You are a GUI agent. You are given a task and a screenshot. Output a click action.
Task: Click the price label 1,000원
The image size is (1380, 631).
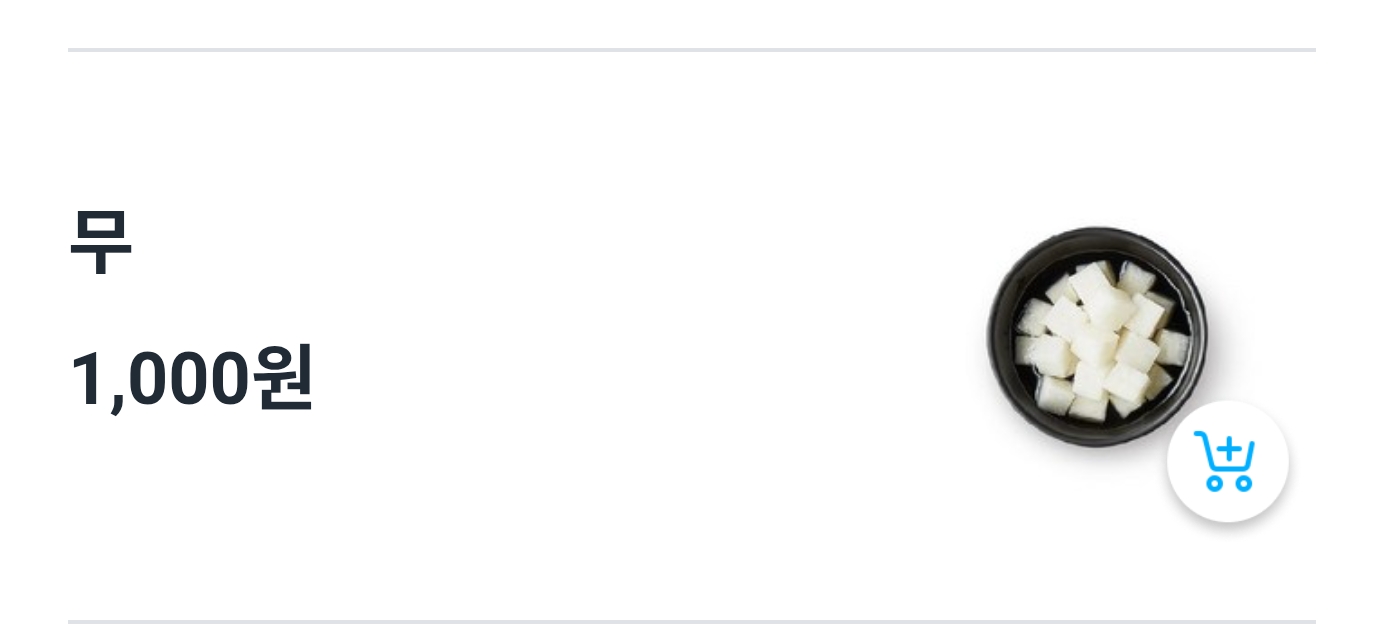191,379
